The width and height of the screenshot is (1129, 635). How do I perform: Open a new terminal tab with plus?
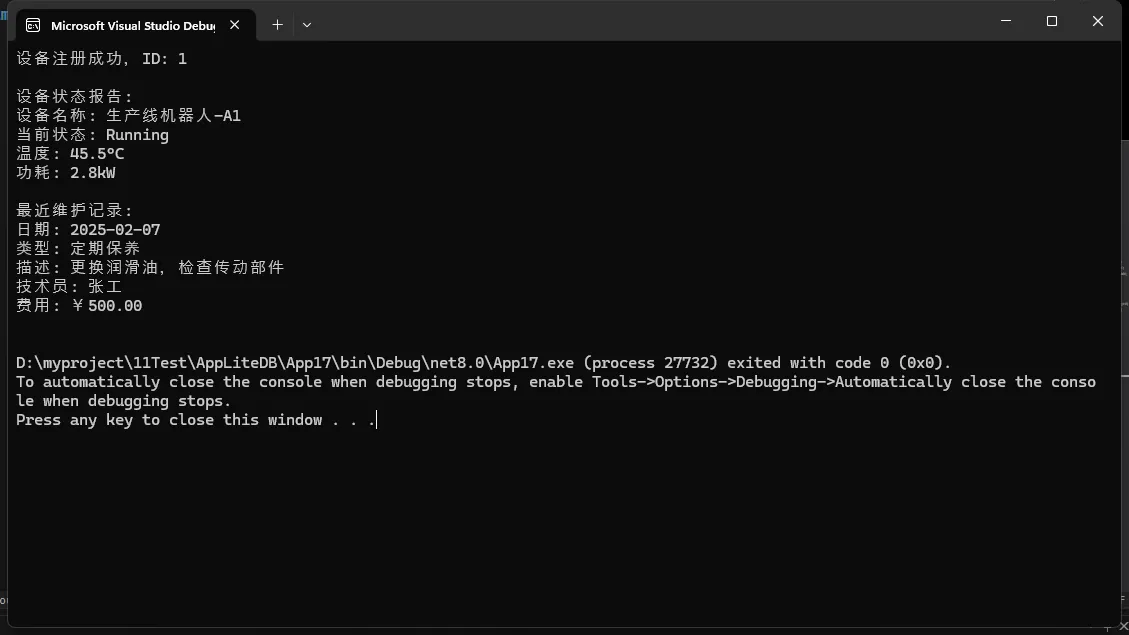point(277,24)
